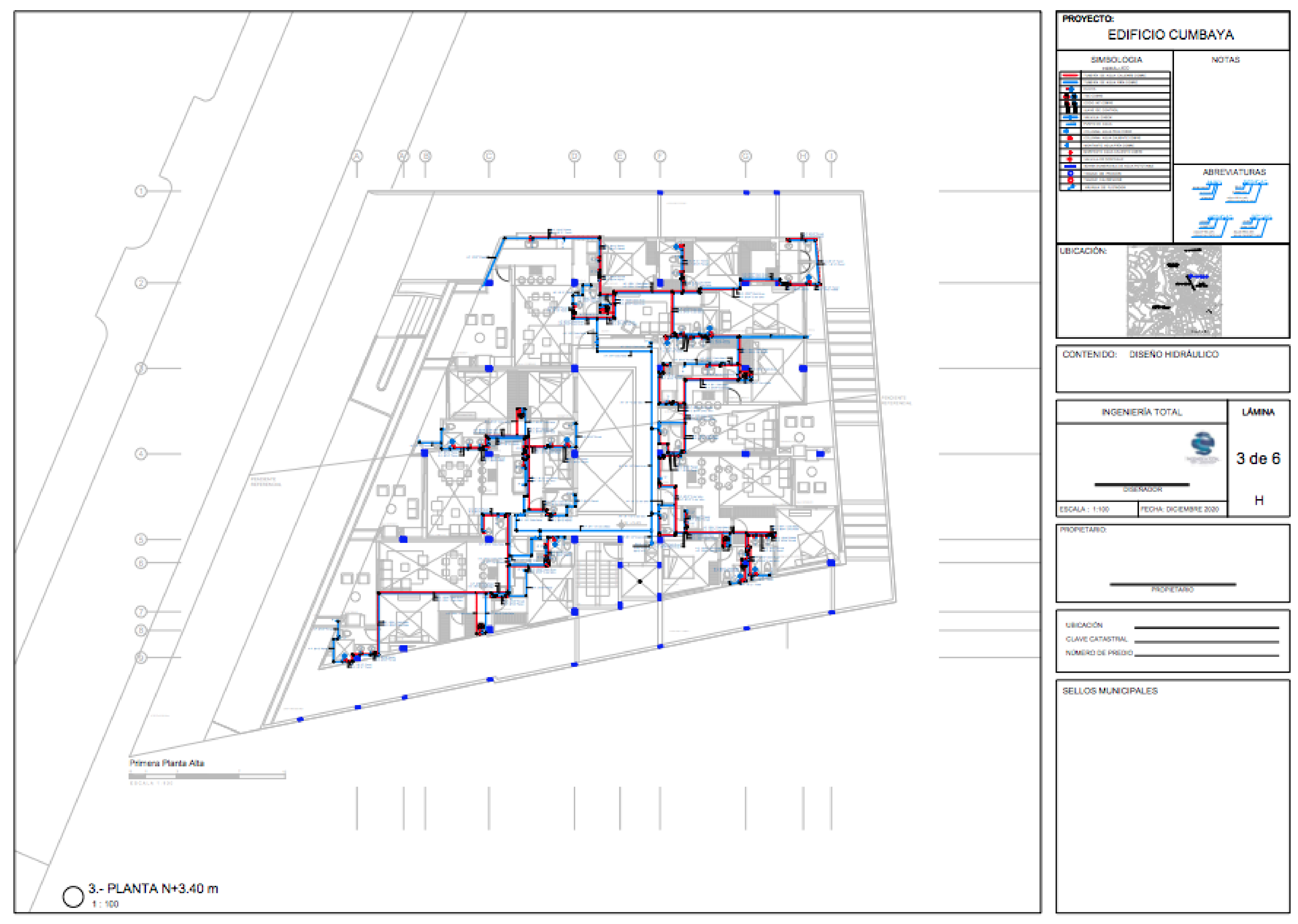The height and width of the screenshot is (924, 1298).
Task: Click grid bubble A at top
Action: tap(357, 156)
